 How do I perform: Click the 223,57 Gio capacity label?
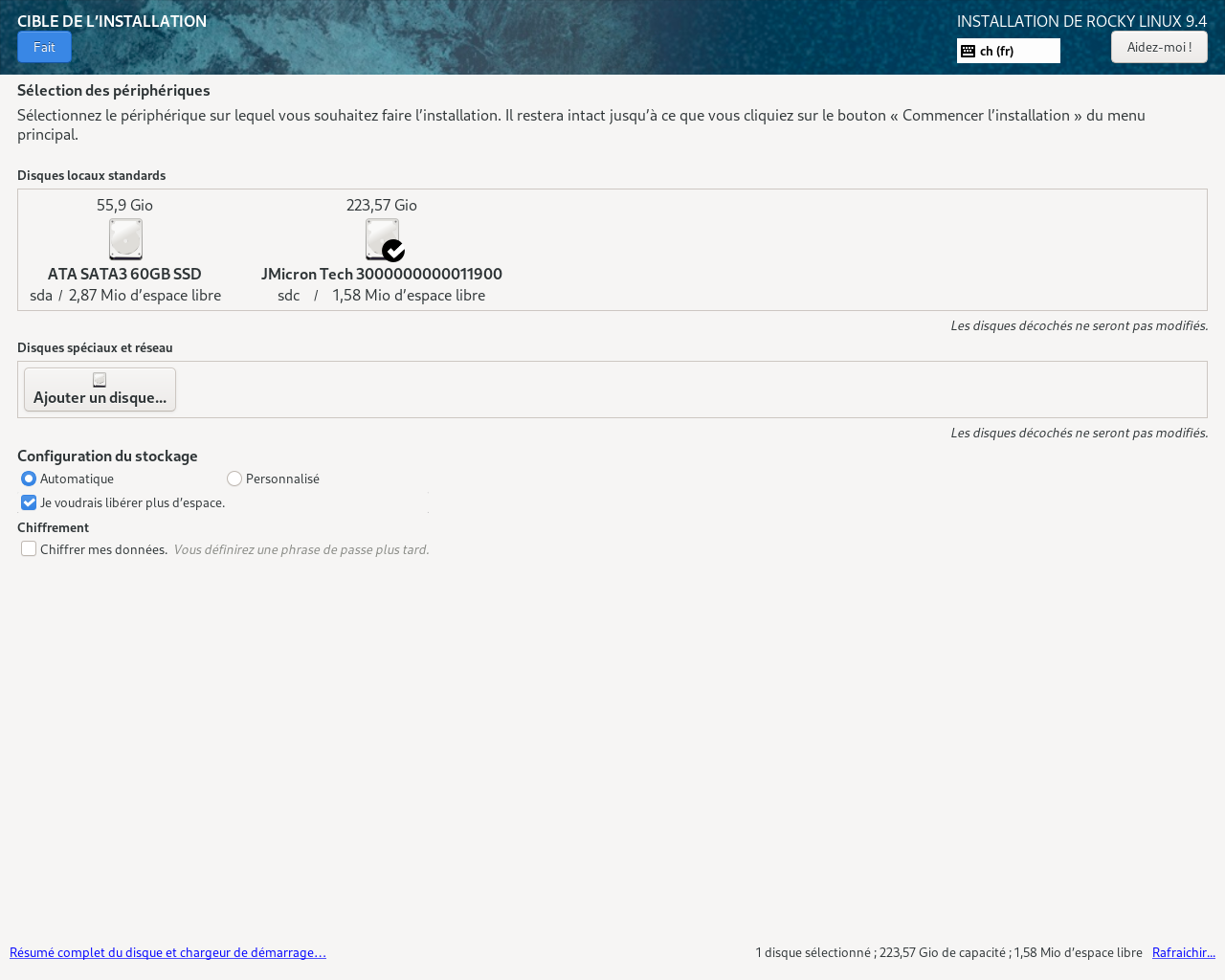[381, 205]
